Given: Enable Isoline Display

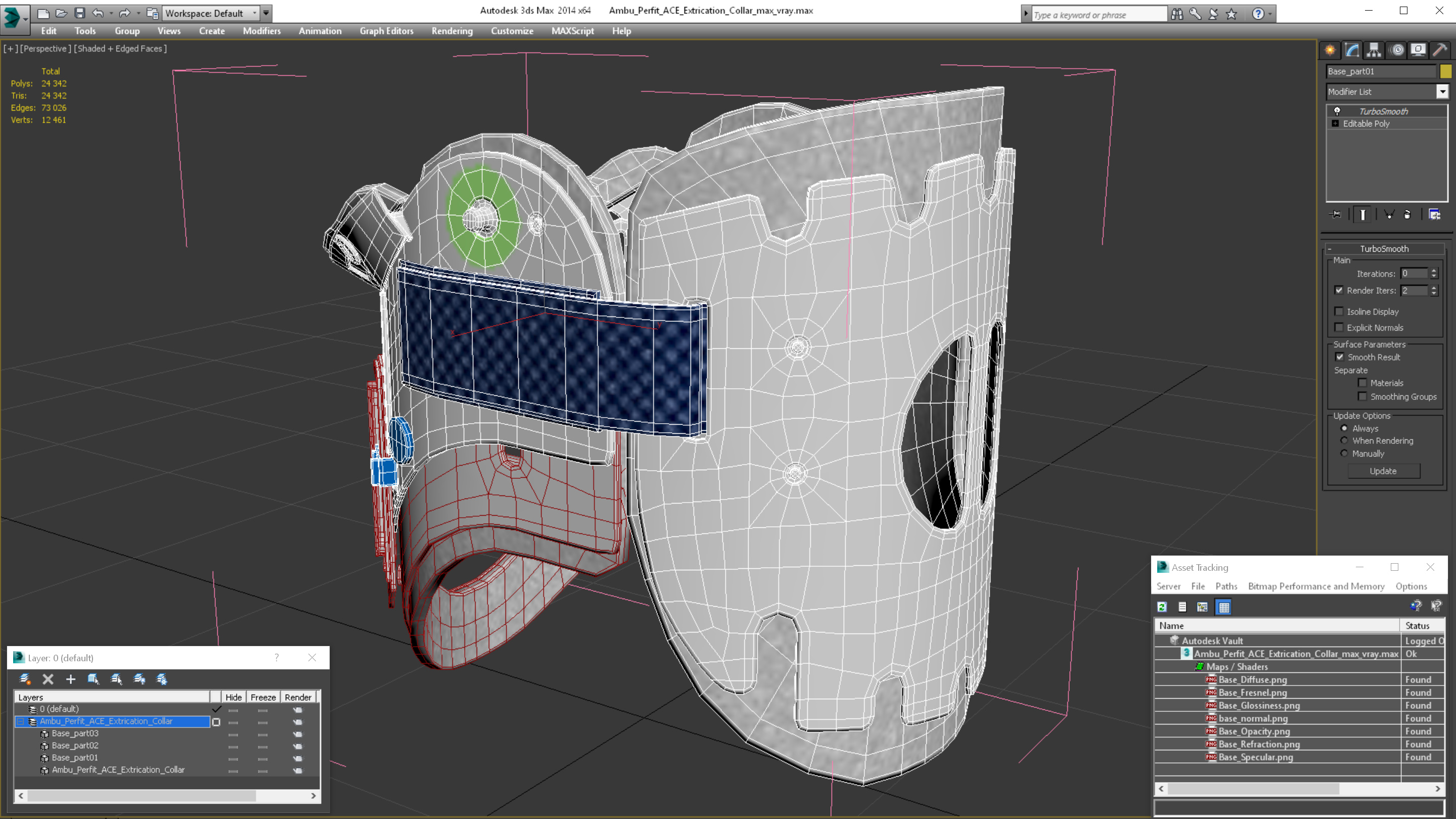Looking at the screenshot, I should (x=1339, y=311).
